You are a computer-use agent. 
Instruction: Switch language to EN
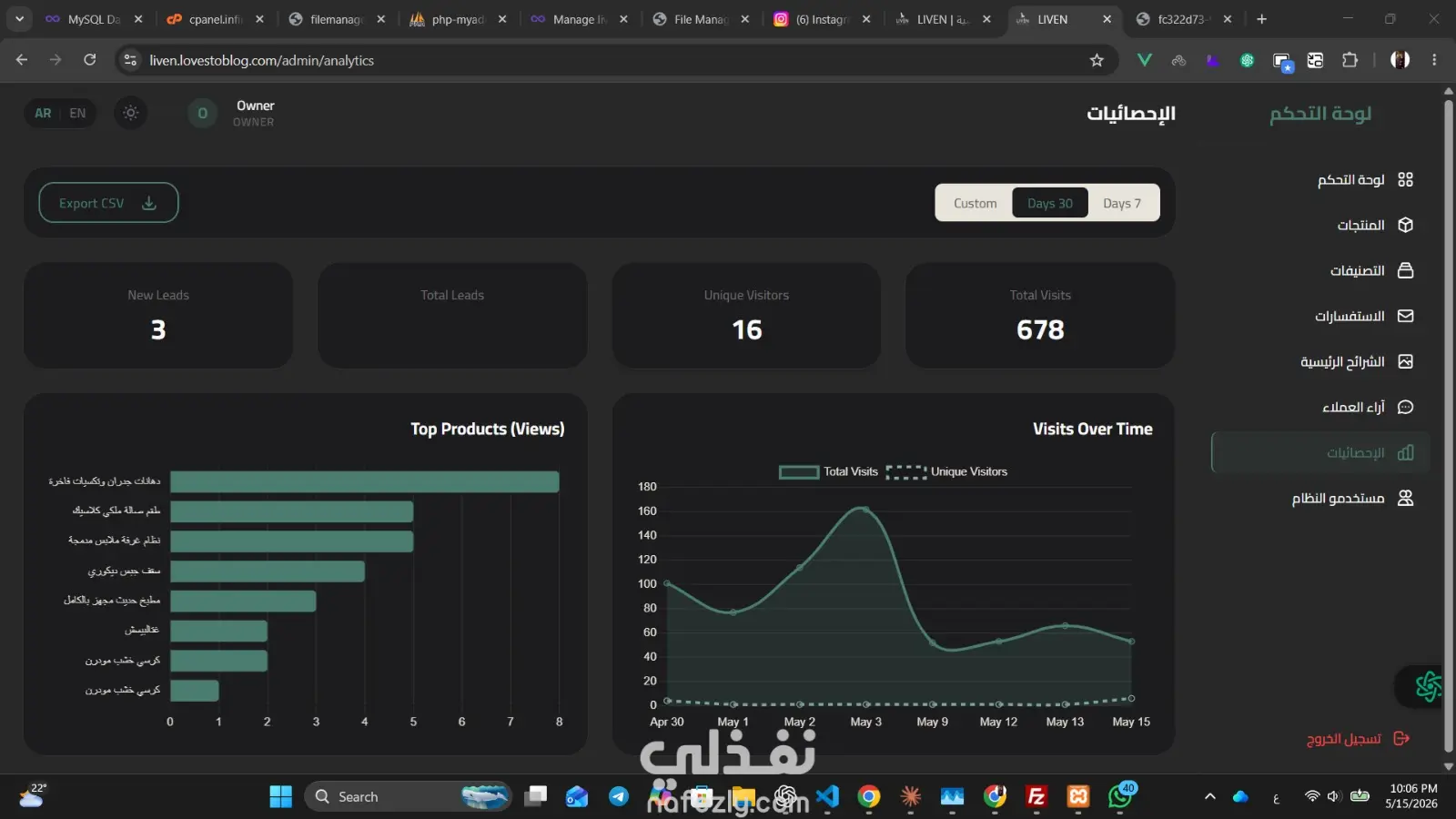(x=77, y=113)
